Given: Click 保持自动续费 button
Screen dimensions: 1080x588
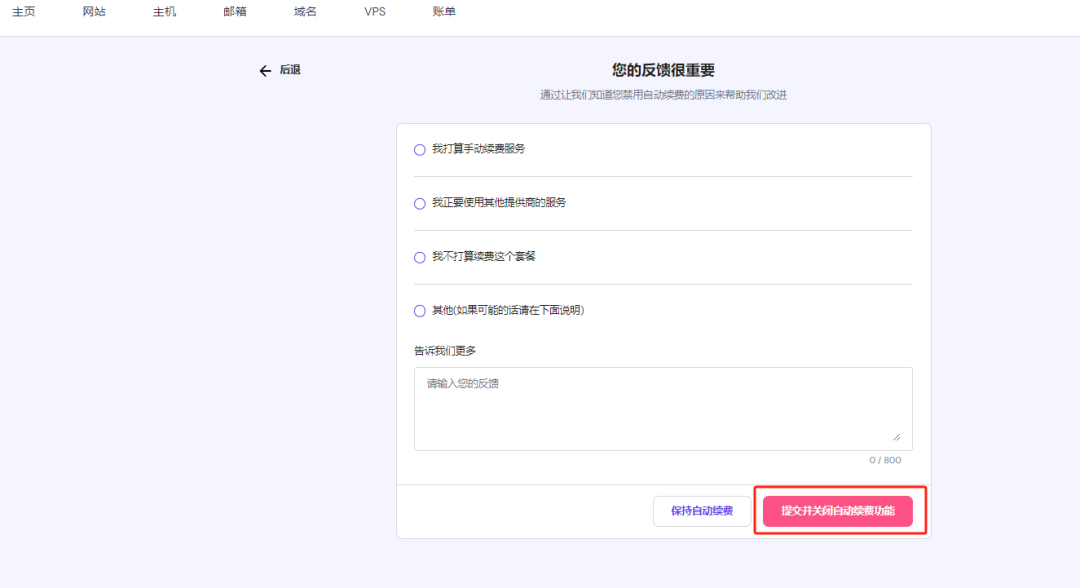Looking at the screenshot, I should (700, 510).
